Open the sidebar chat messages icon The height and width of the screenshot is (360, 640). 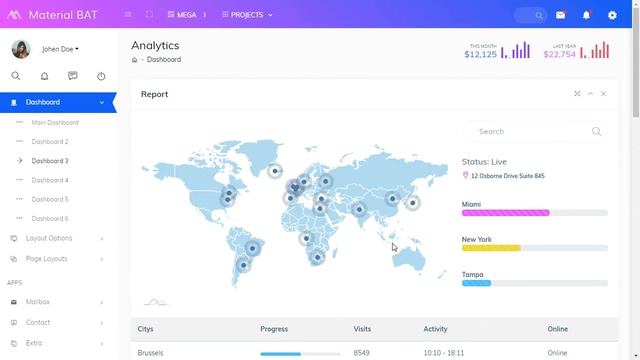pos(73,76)
